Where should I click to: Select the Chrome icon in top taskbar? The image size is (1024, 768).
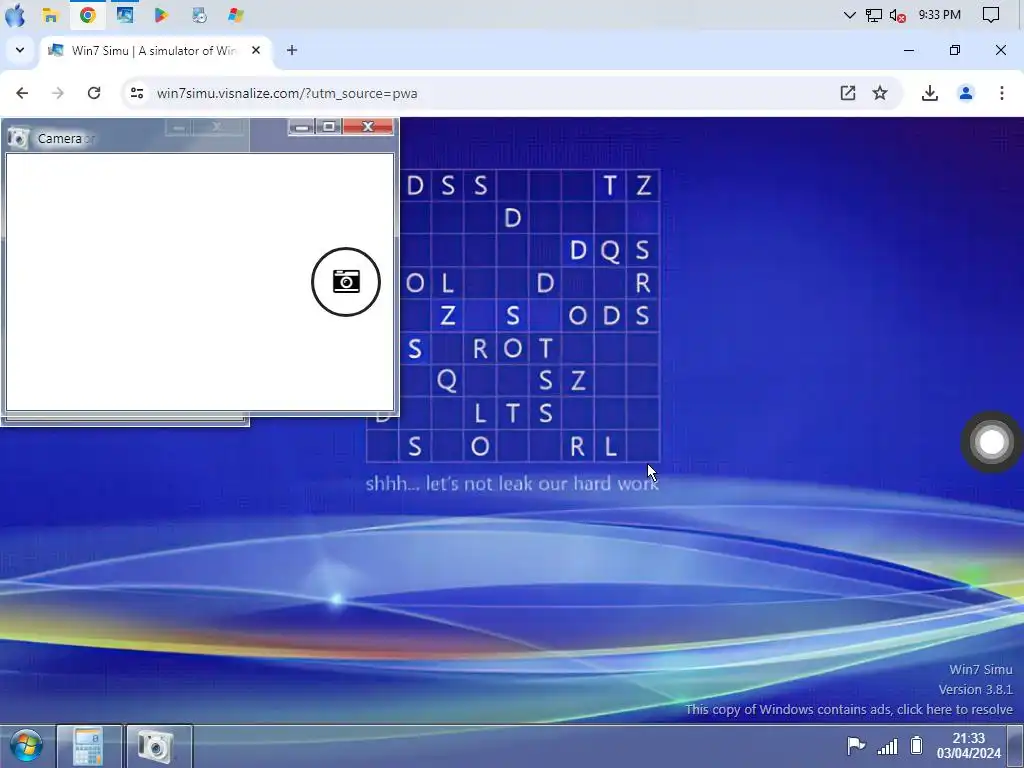[88, 15]
